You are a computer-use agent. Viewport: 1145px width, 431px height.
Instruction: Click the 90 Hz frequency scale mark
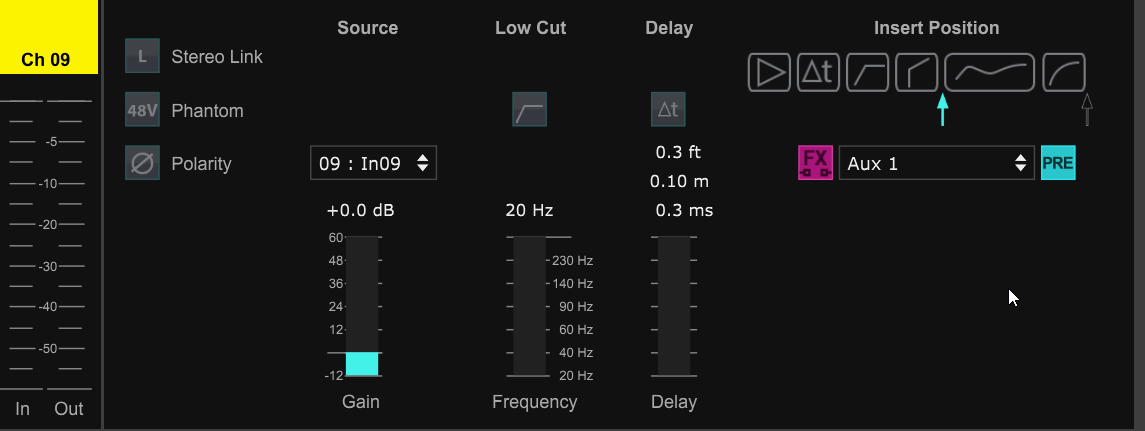click(x=575, y=306)
